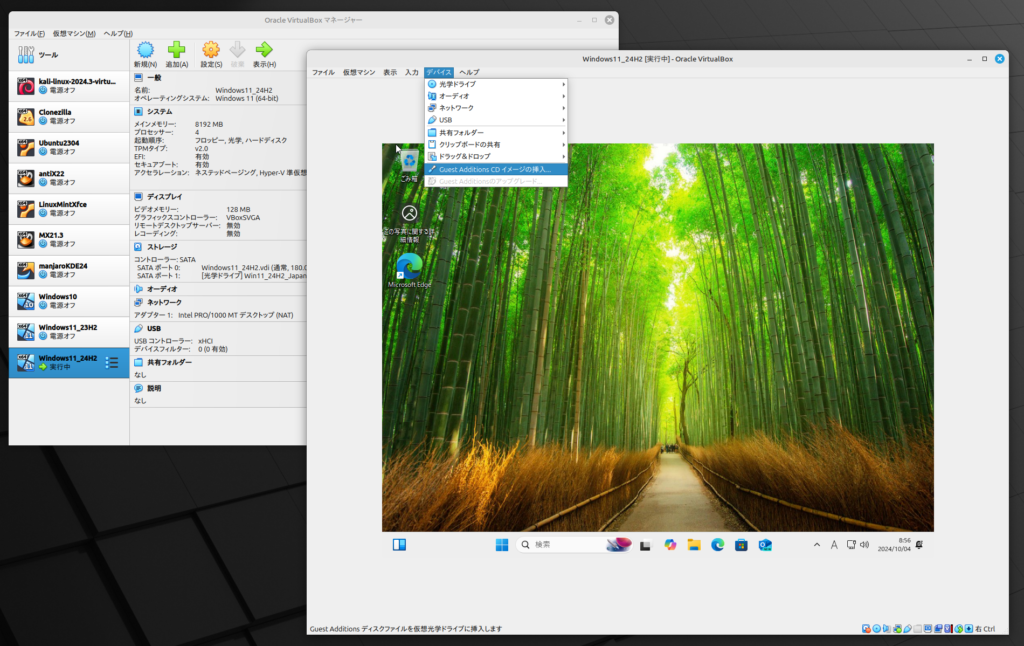Open Microsoft Store icon in guest taskbar
Viewport: 1024px width, 646px height.
pyautogui.click(x=741, y=545)
